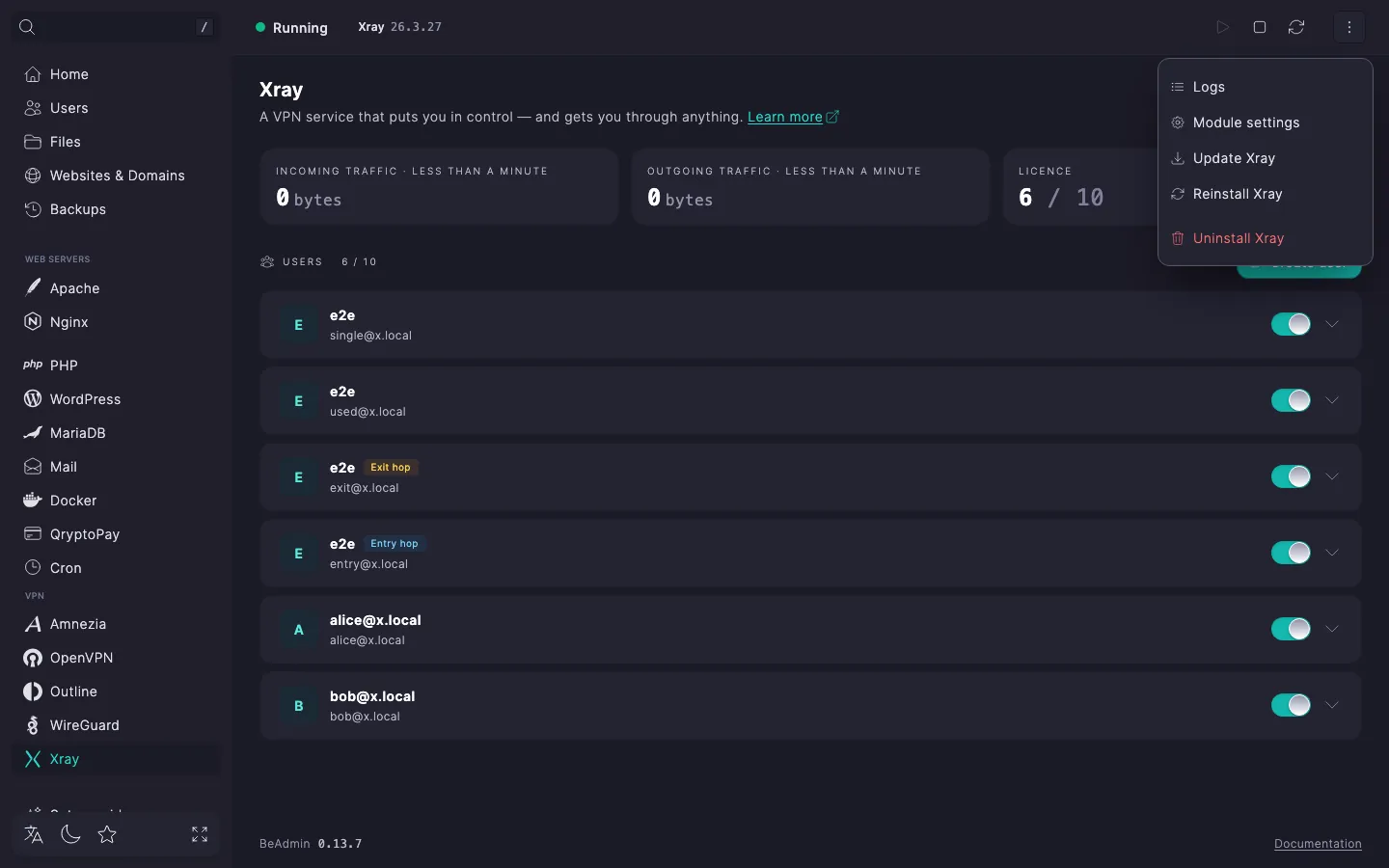
Task: Click the Xray icon in sidebar
Action: tap(33, 759)
